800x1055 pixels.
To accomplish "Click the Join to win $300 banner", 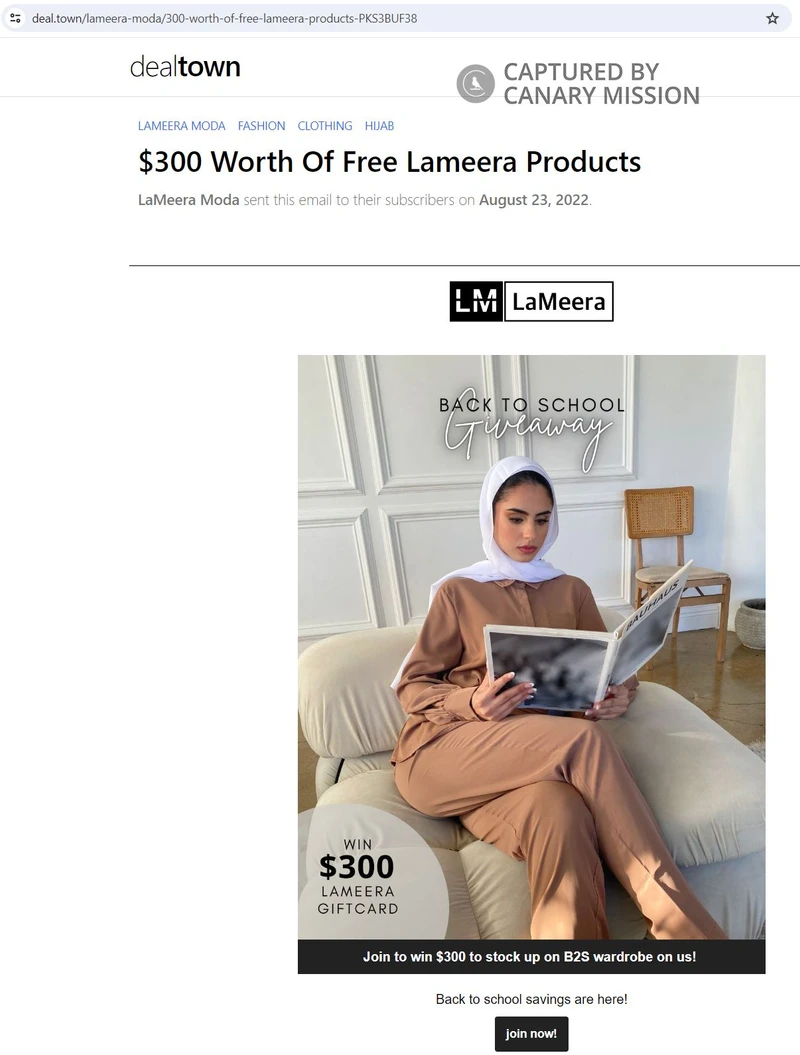I will [x=532, y=957].
